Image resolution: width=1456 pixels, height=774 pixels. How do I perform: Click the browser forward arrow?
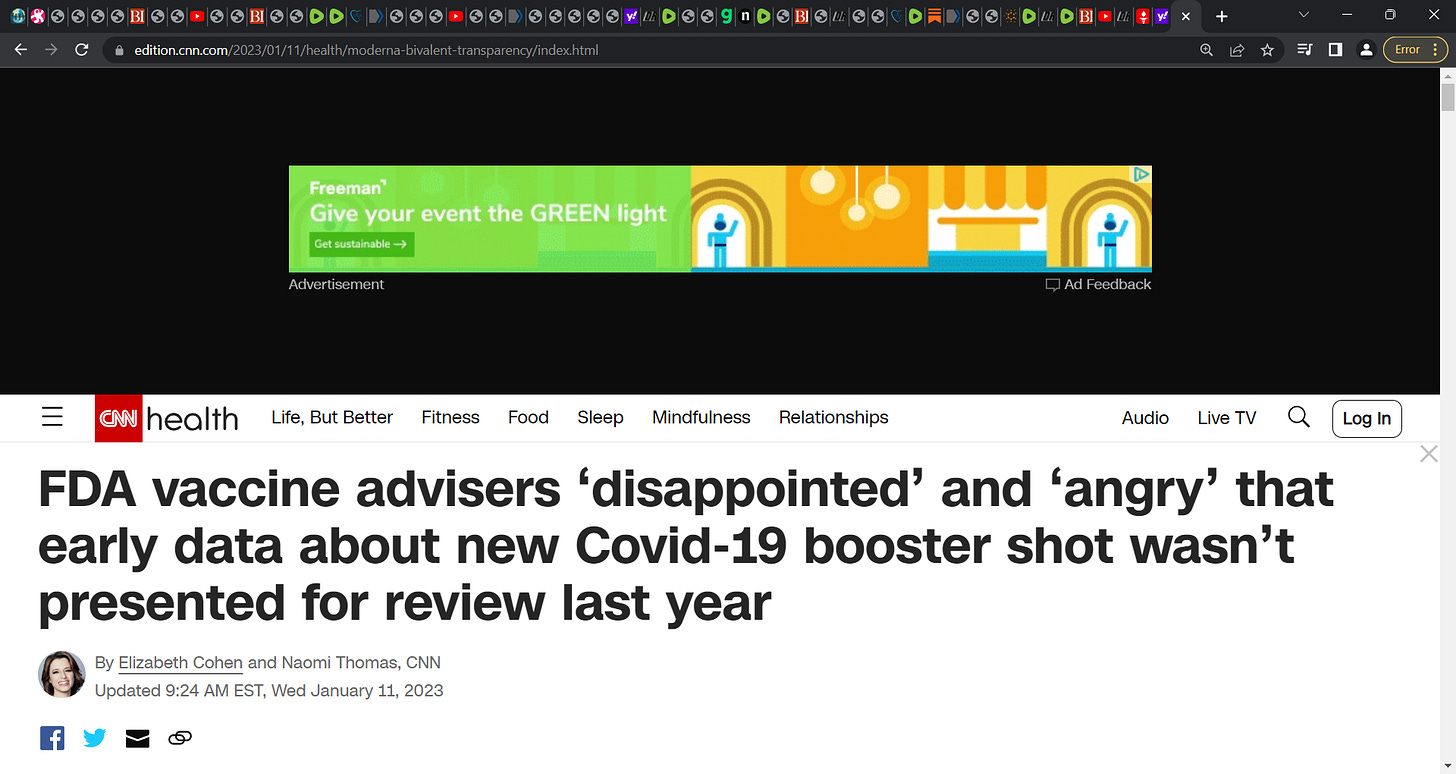click(51, 49)
